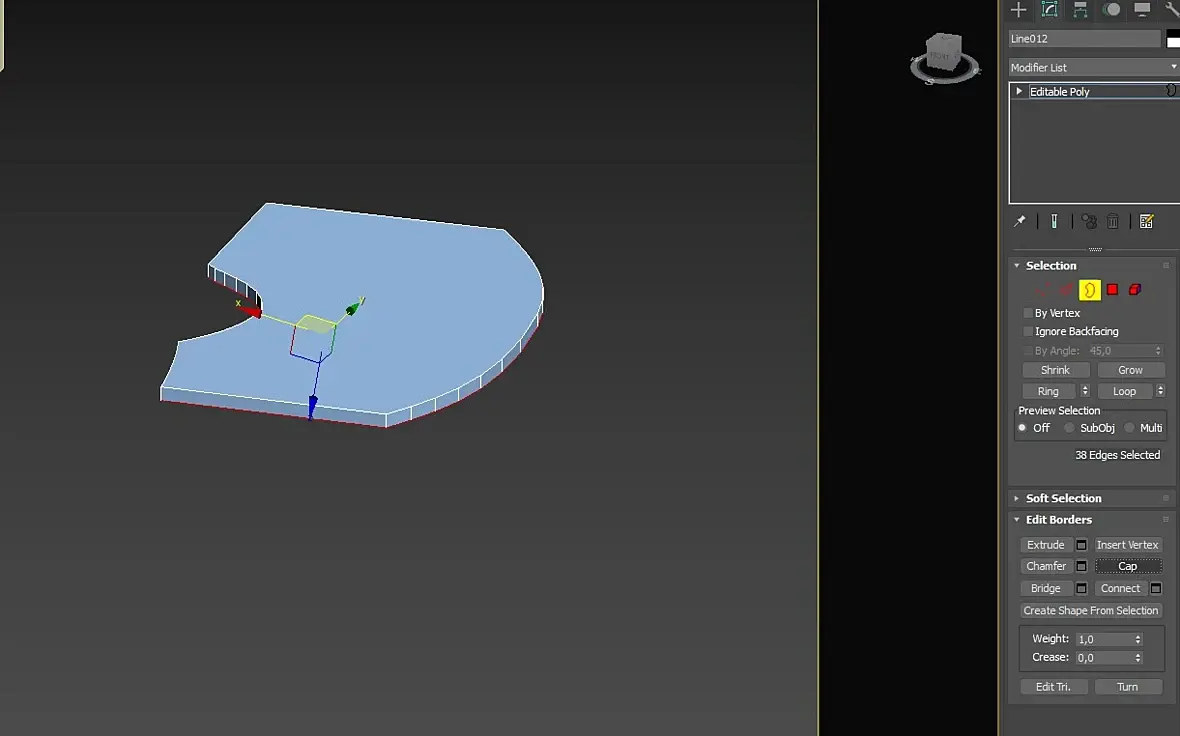Collapse the Selection rollout
Viewport: 1180px width, 736px height.
(1016, 266)
